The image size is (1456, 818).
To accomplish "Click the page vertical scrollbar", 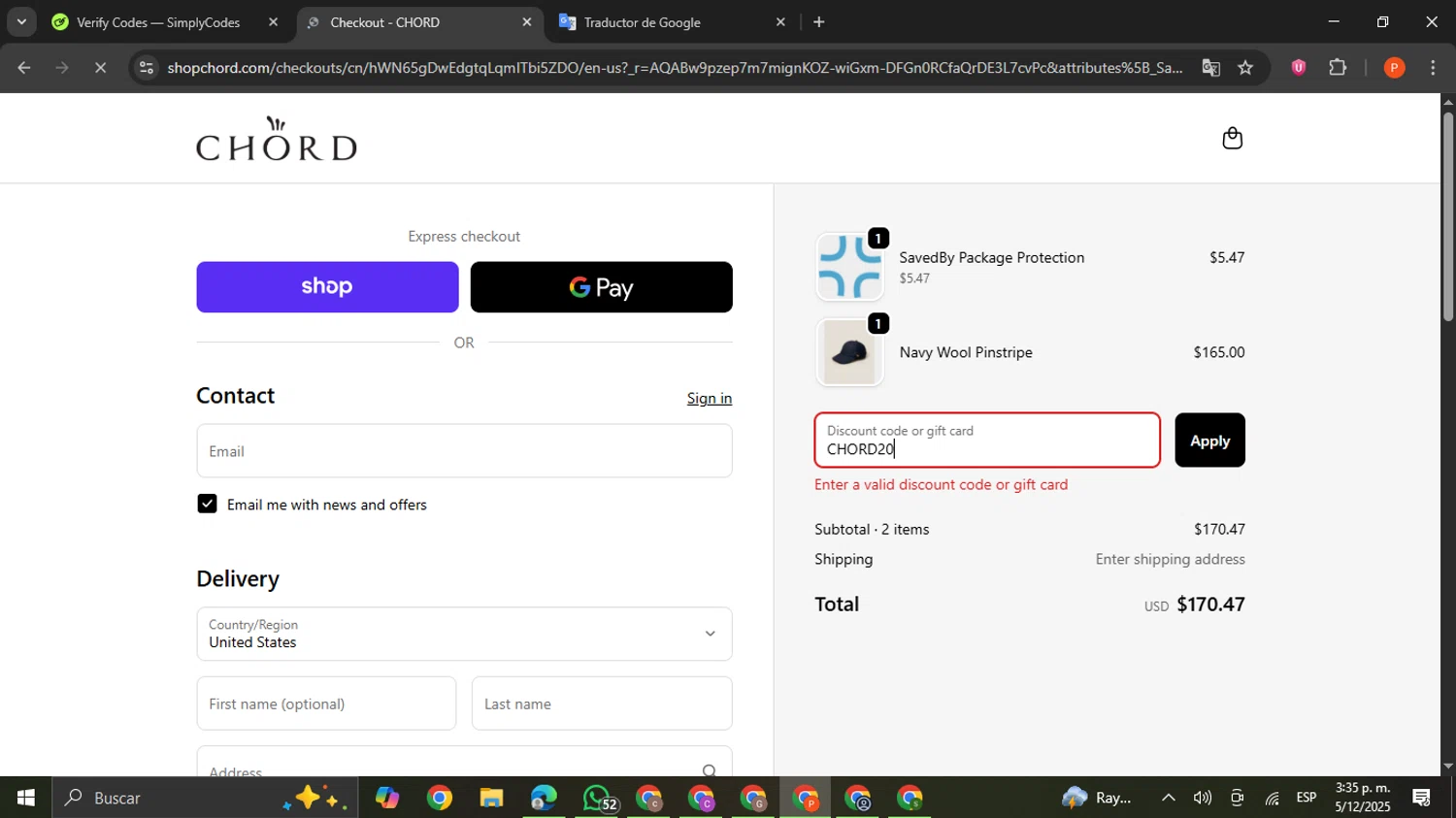I will (x=1448, y=217).
